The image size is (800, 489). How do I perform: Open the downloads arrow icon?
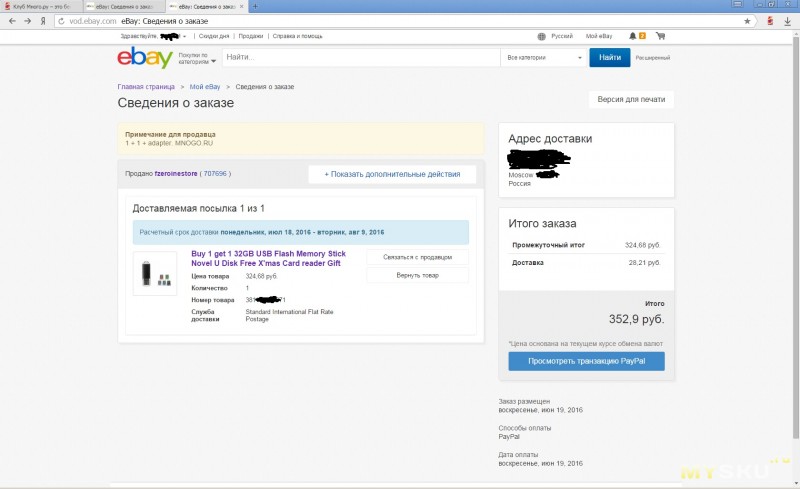pos(787,21)
